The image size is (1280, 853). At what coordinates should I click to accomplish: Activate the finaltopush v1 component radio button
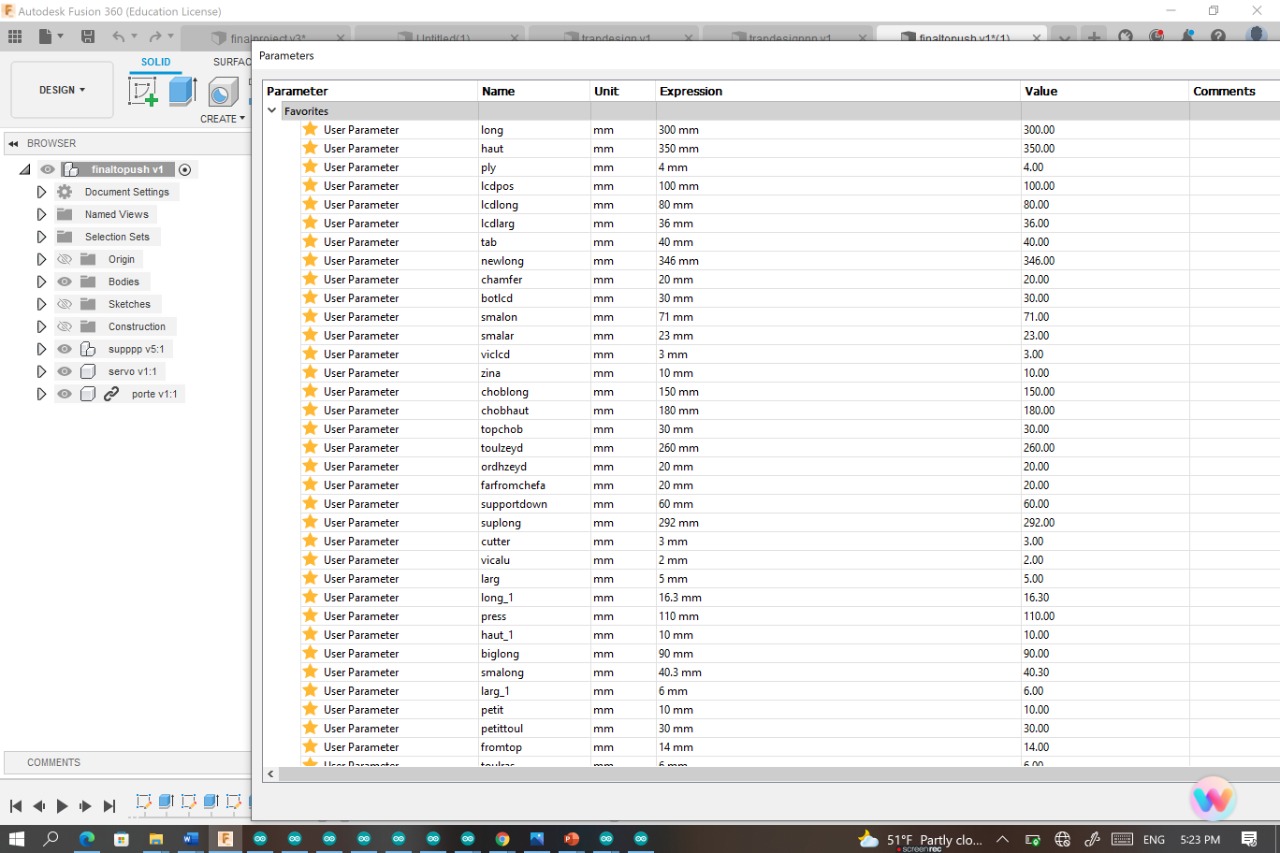pos(185,170)
